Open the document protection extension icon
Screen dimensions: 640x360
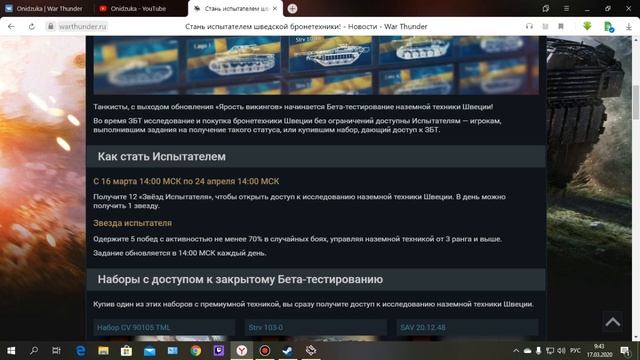tap(608, 27)
